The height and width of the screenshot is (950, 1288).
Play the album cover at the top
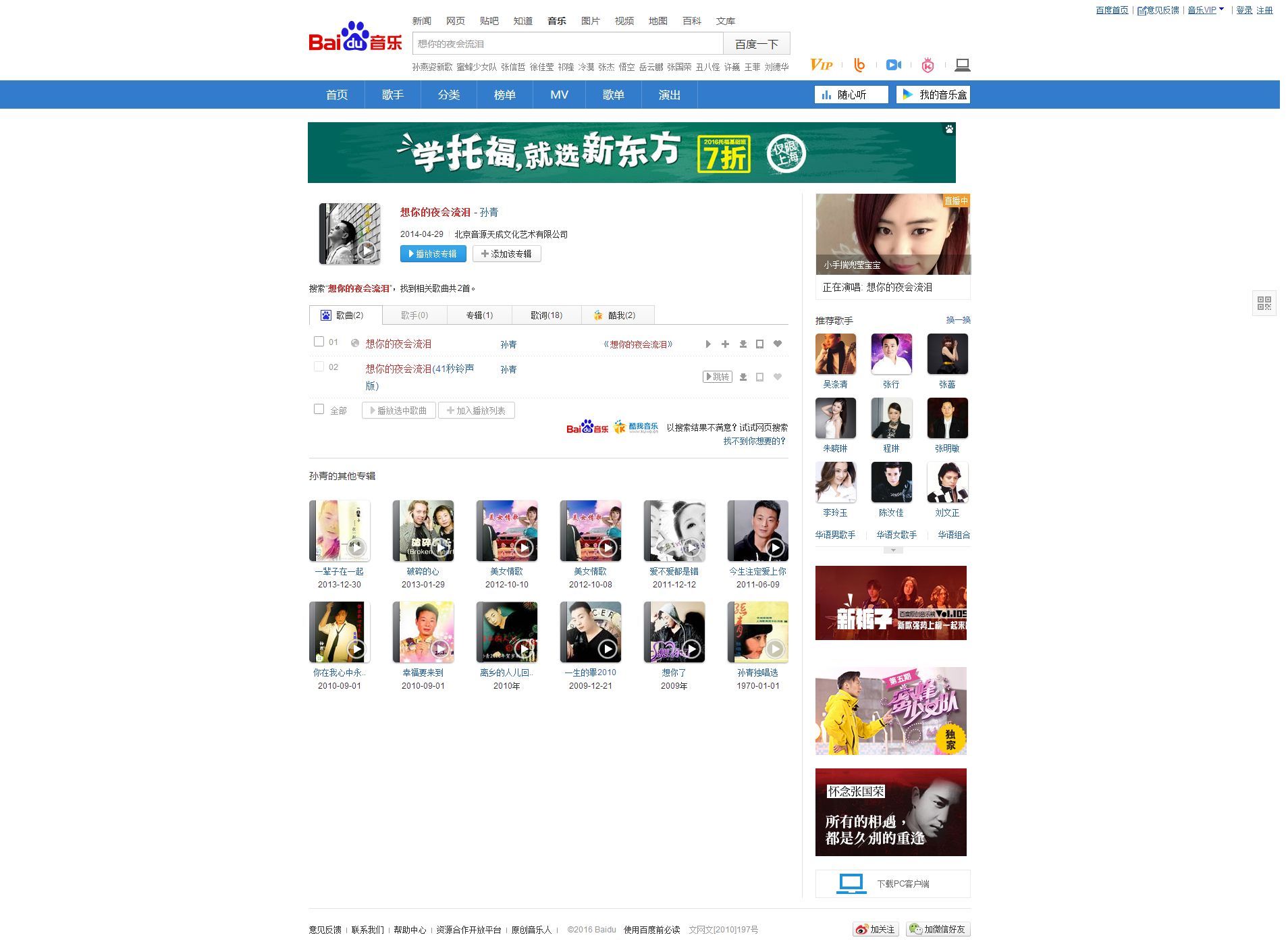[350, 234]
